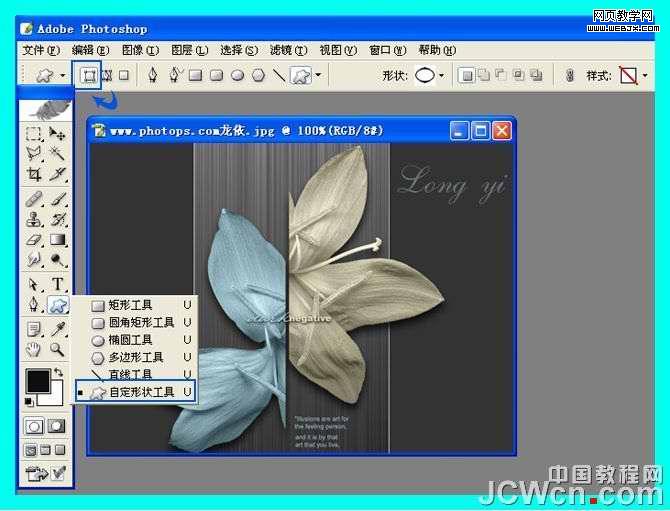Choose 自定形状工具 from flyout
The image size is (670, 511).
click(x=136, y=392)
